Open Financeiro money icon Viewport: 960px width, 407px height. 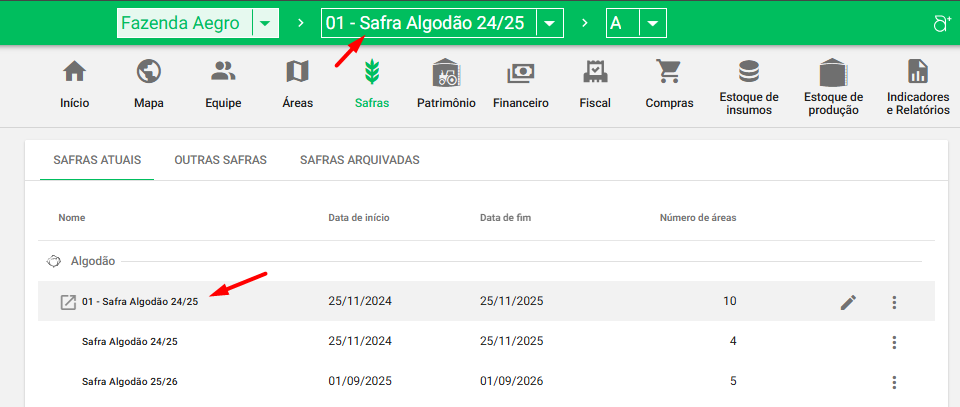pos(521,73)
